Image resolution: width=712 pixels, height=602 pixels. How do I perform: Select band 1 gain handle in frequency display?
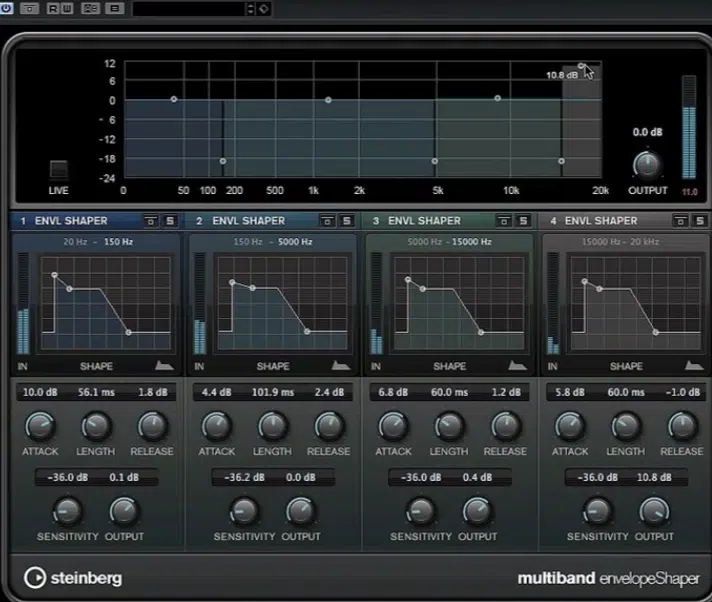pyautogui.click(x=174, y=99)
